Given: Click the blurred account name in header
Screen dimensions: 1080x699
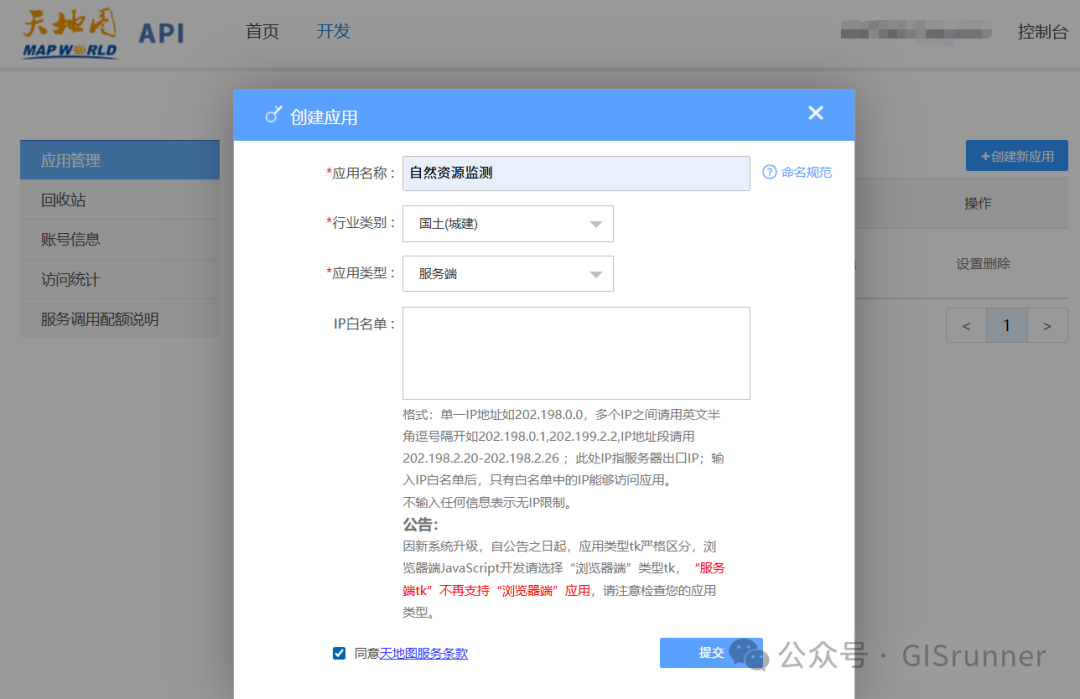Looking at the screenshot, I should 915,32.
